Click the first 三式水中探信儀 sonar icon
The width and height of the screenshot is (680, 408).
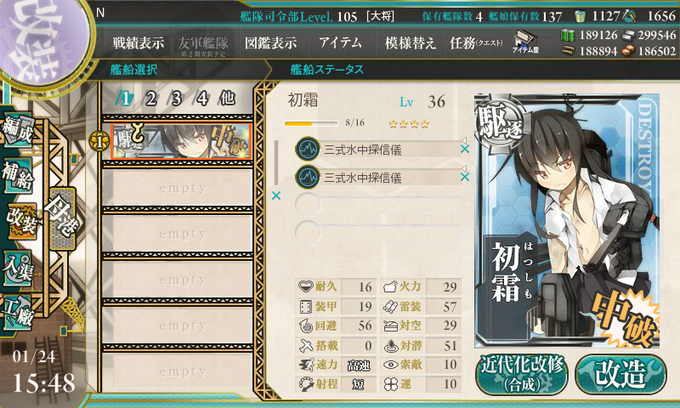coord(307,149)
